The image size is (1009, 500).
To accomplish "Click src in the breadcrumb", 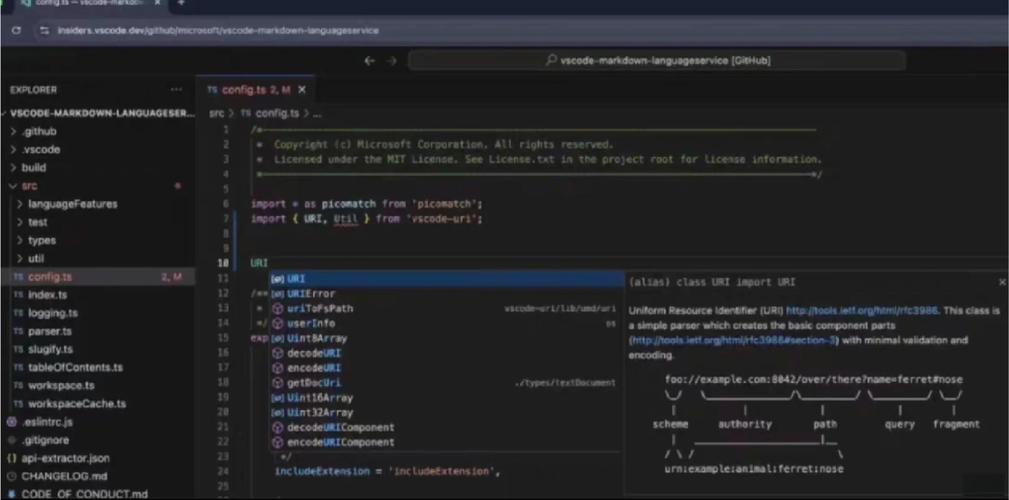I will tap(217, 113).
